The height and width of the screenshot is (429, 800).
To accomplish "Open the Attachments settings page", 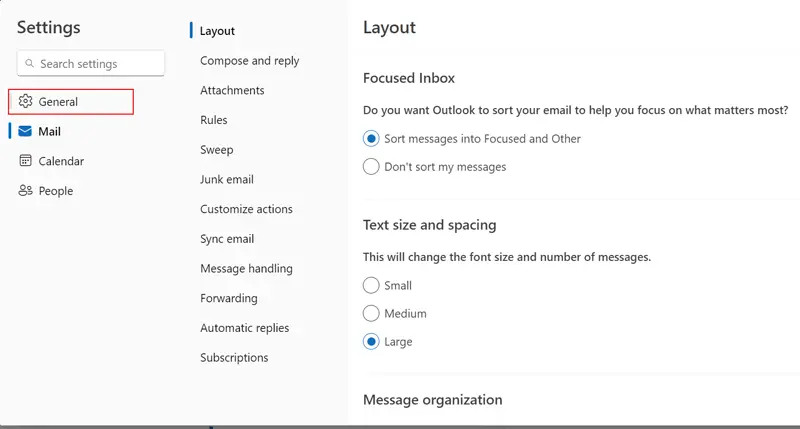I will 232,90.
